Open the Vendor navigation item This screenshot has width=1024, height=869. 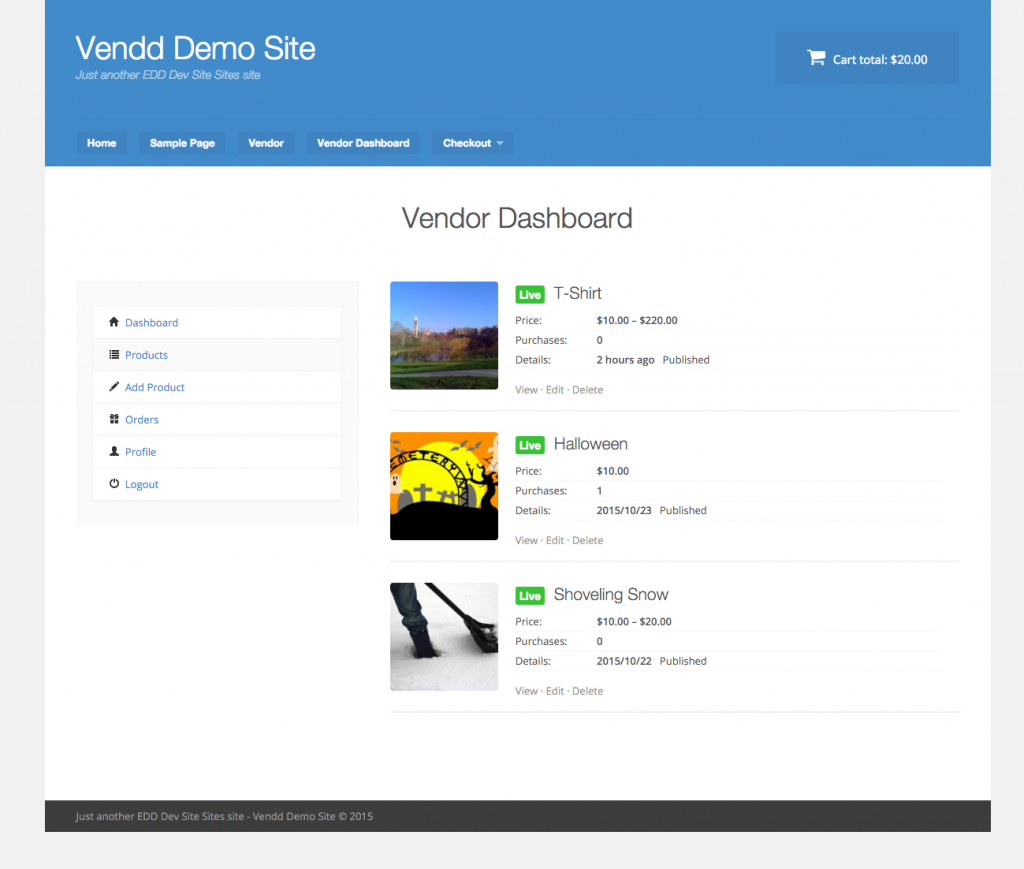266,143
